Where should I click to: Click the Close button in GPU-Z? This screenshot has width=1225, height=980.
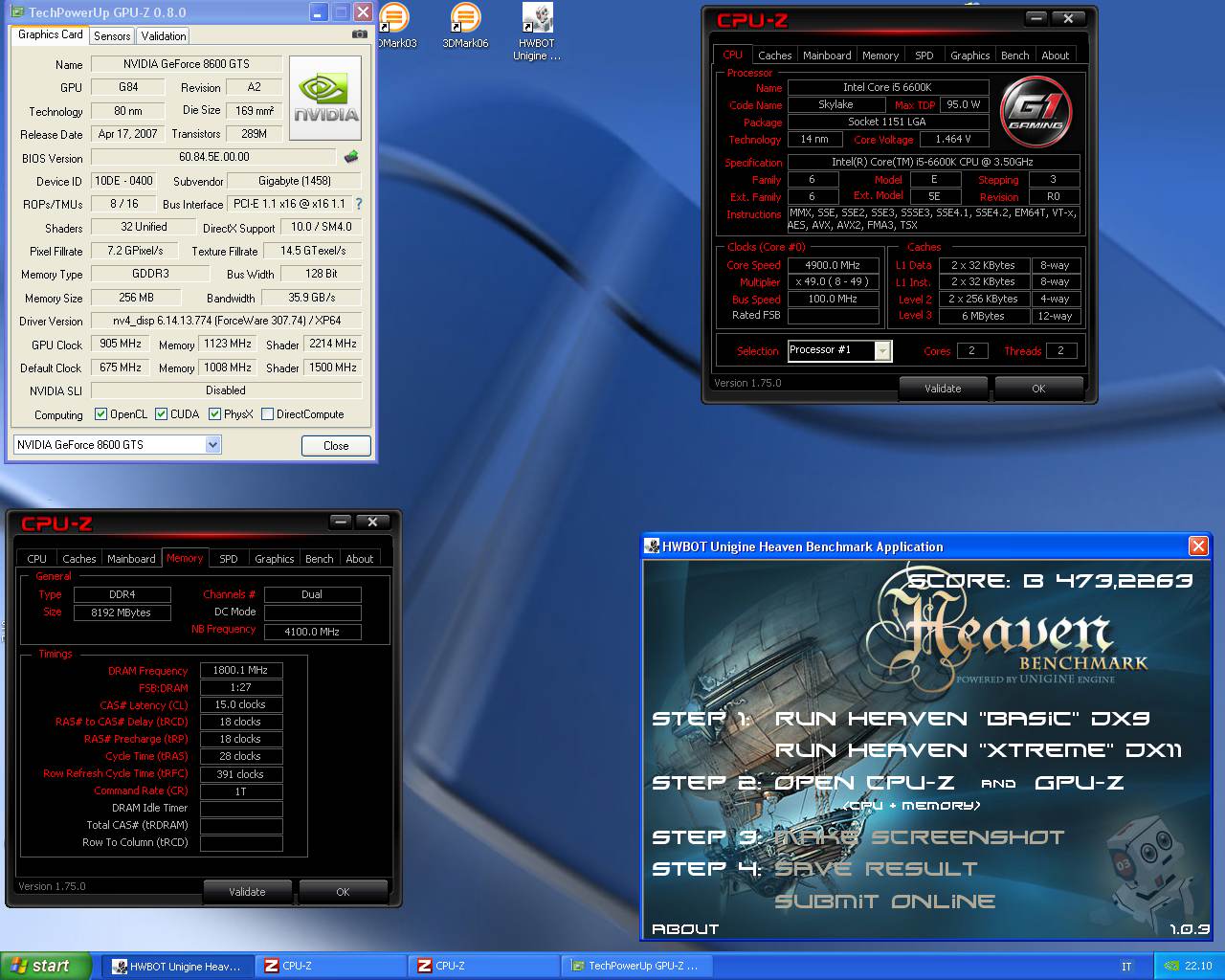coord(336,446)
